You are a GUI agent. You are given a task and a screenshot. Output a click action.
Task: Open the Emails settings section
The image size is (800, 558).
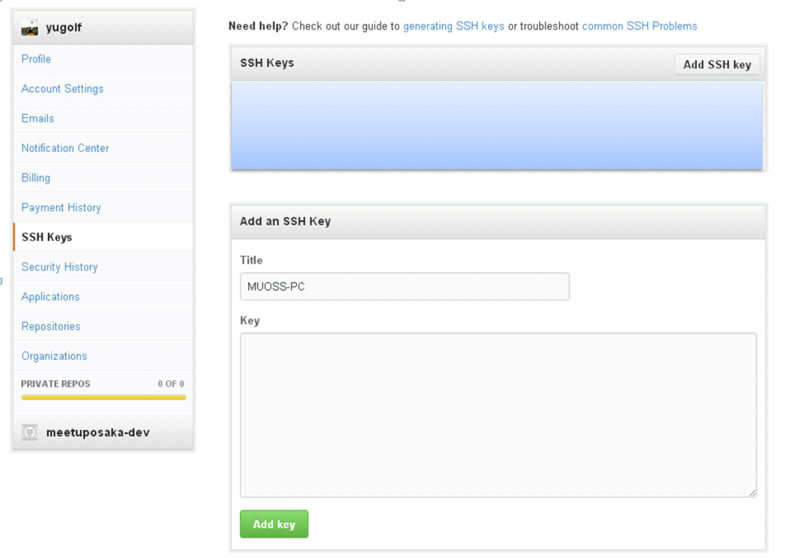[x=38, y=118]
